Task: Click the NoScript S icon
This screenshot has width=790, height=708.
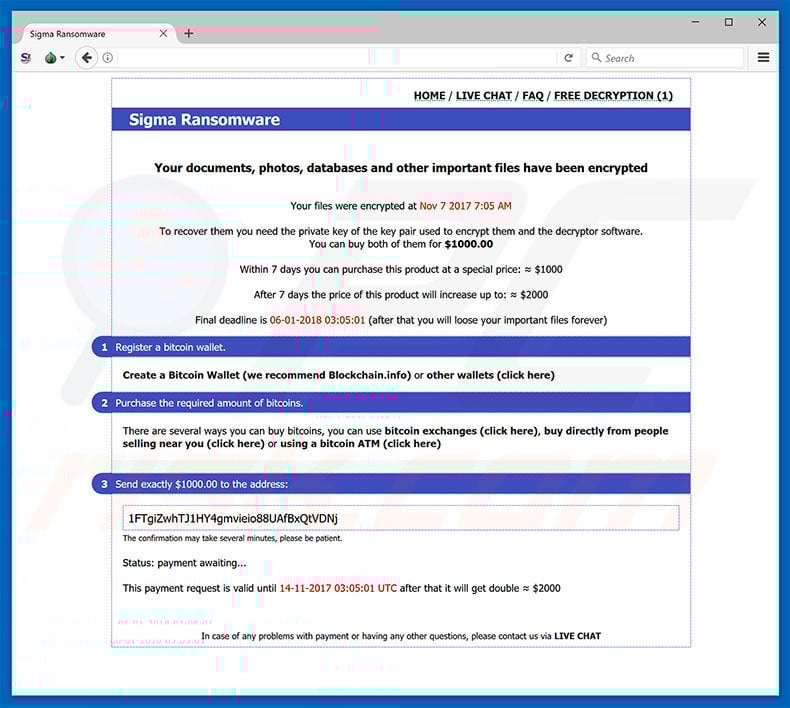Action: tap(26, 58)
